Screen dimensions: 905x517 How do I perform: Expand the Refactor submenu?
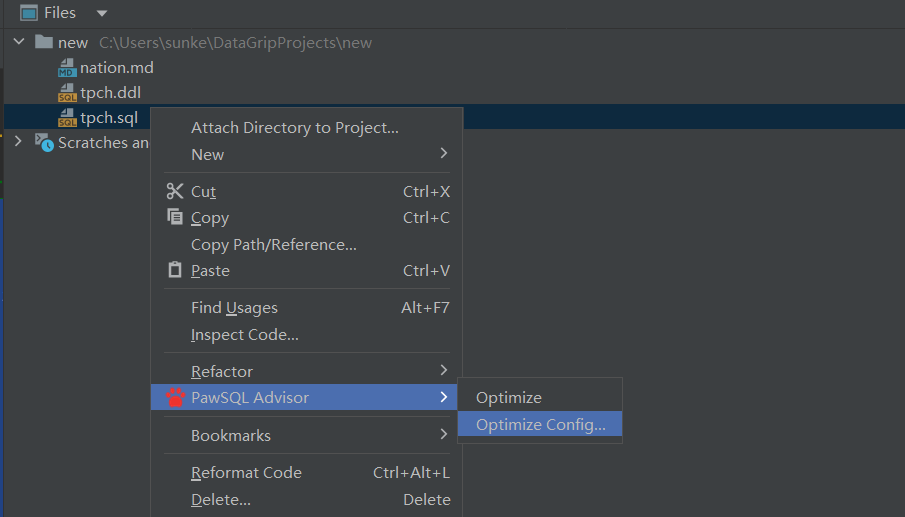[222, 371]
